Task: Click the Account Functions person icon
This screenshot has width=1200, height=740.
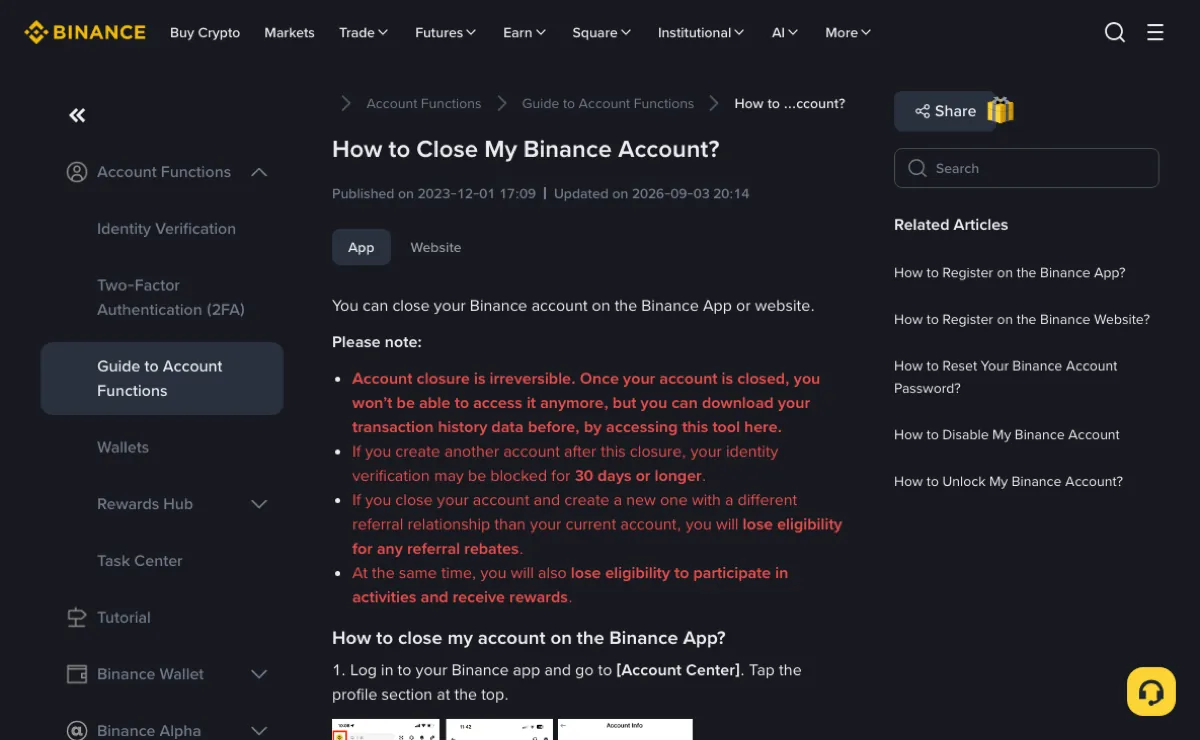Action: [77, 172]
